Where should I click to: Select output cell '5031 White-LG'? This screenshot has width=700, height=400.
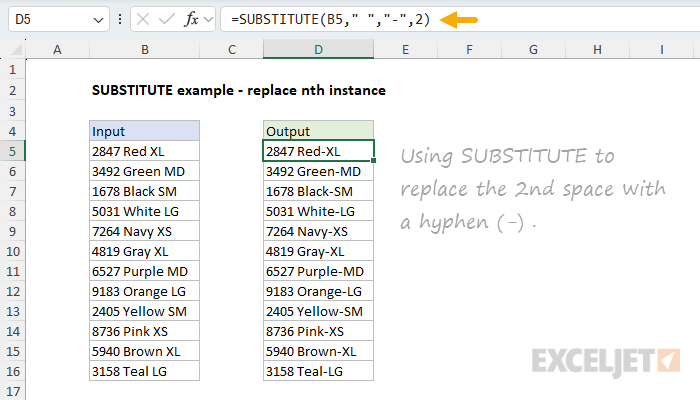pyautogui.click(x=318, y=211)
